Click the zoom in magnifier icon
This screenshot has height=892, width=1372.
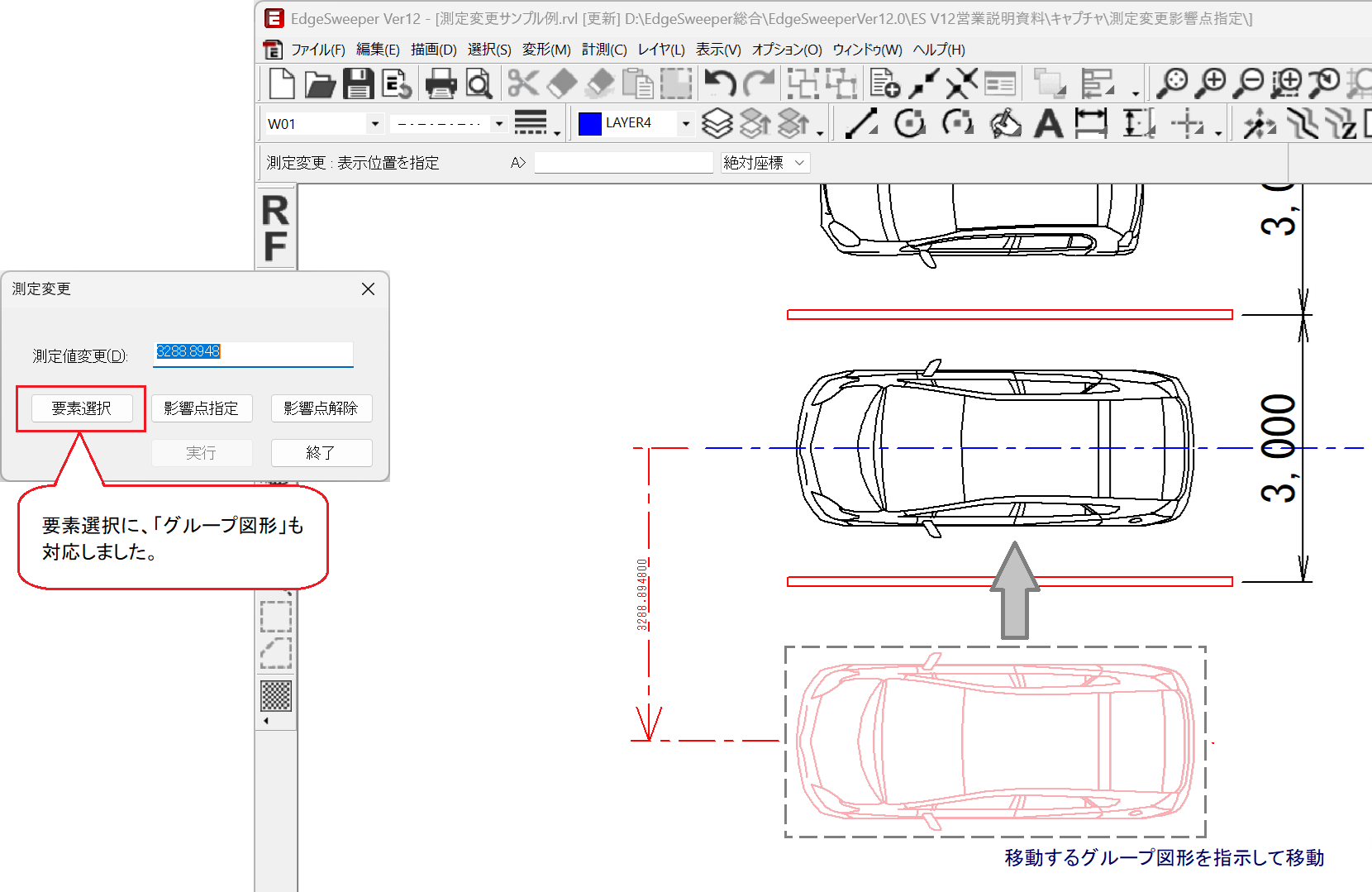(1212, 83)
